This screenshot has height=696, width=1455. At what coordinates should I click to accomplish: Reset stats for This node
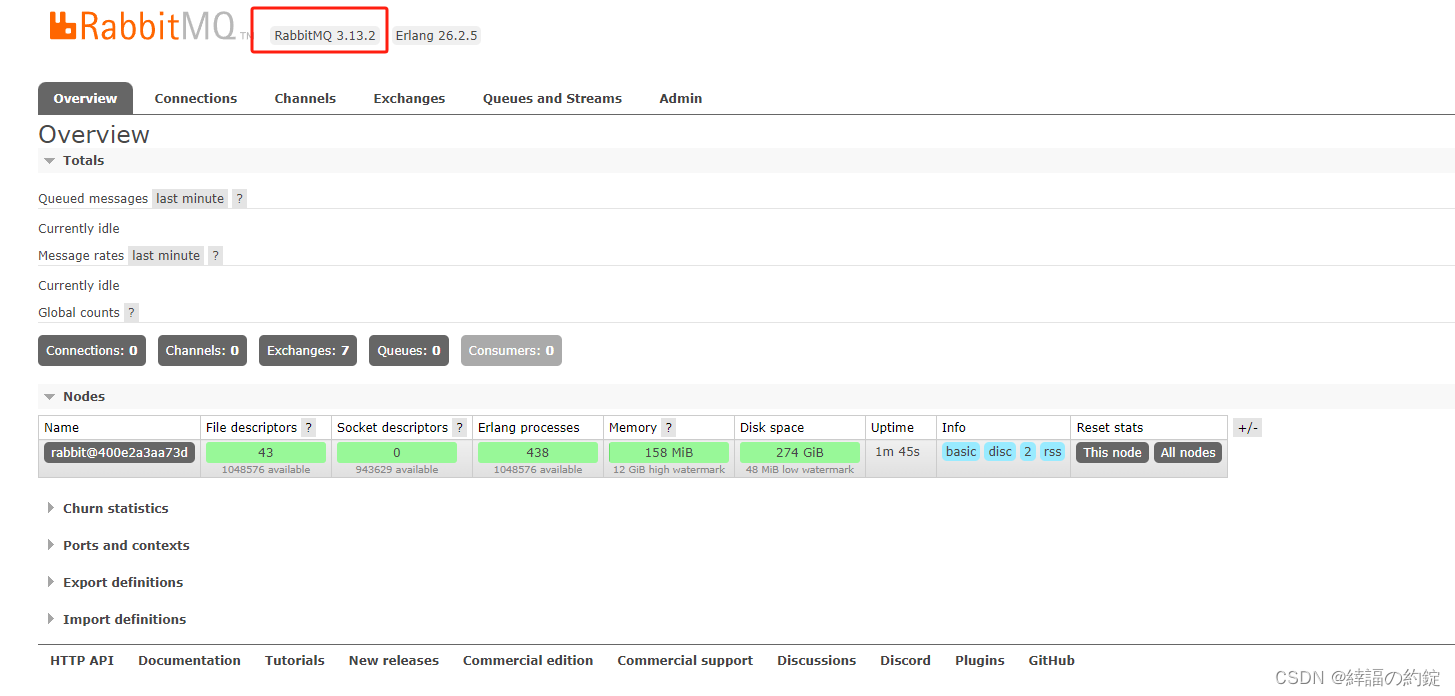(1112, 453)
